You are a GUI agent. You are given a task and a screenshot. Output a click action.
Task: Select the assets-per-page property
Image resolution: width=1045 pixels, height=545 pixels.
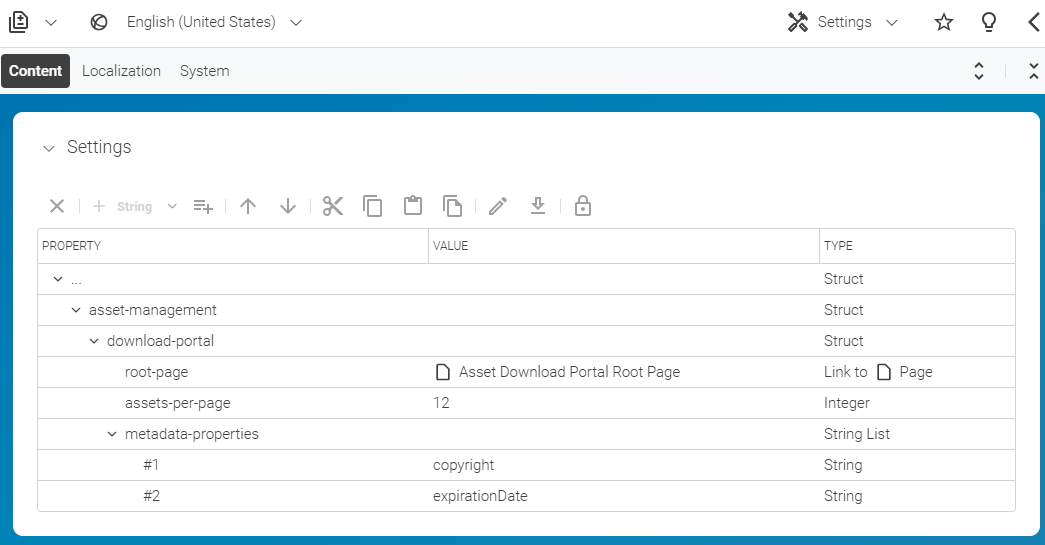tap(178, 403)
